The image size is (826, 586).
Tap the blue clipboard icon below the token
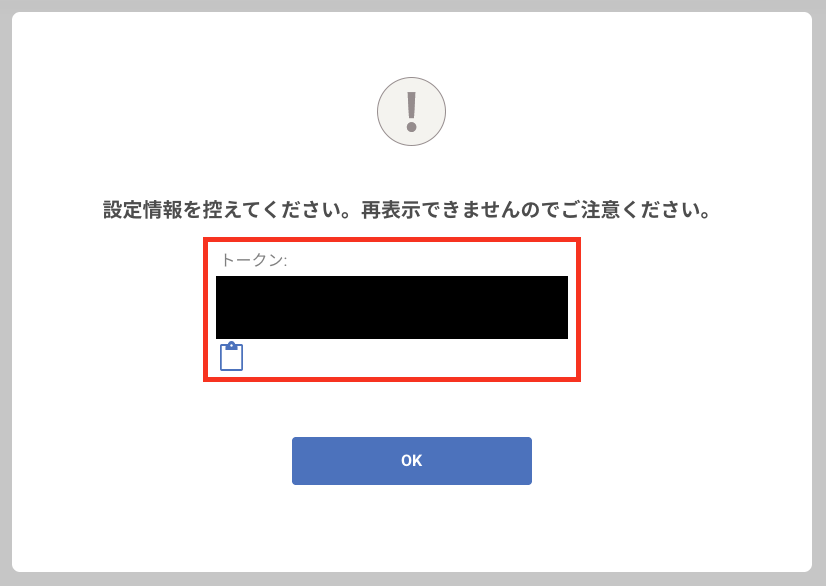click(231, 356)
